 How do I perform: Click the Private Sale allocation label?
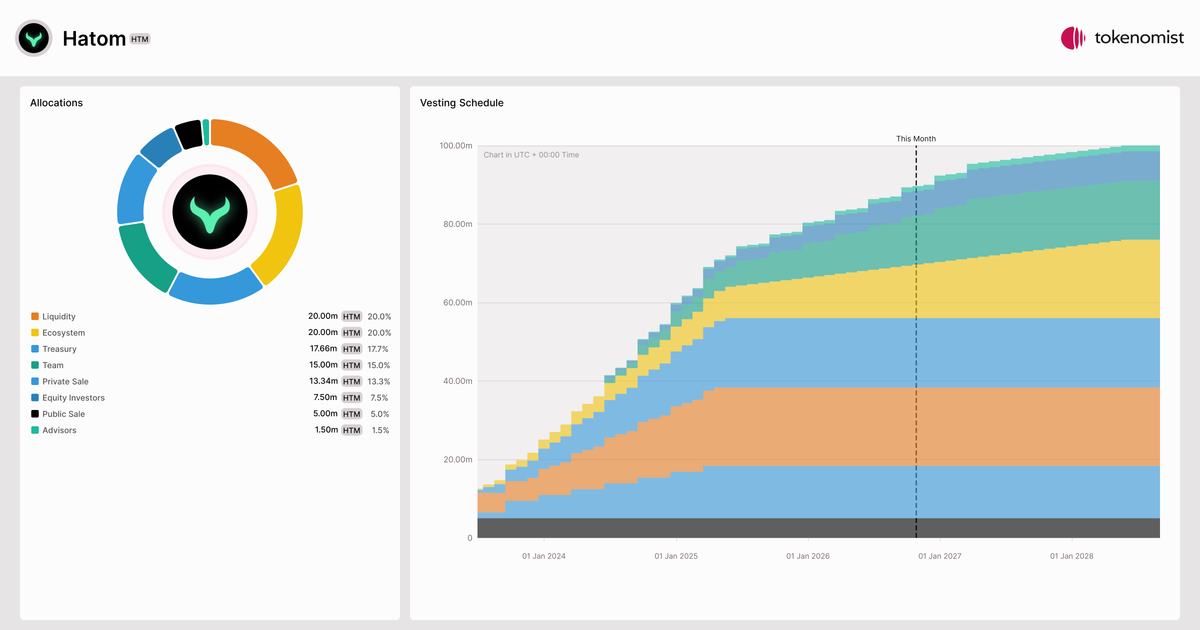click(x=65, y=382)
